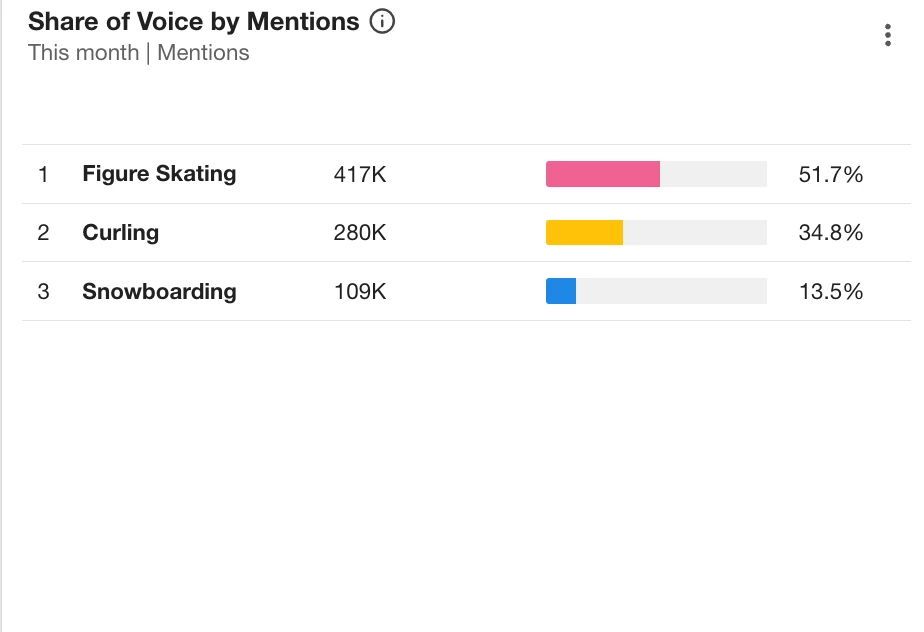Click the pink Figure Skating share bar
This screenshot has width=924, height=632.
[x=602, y=175]
